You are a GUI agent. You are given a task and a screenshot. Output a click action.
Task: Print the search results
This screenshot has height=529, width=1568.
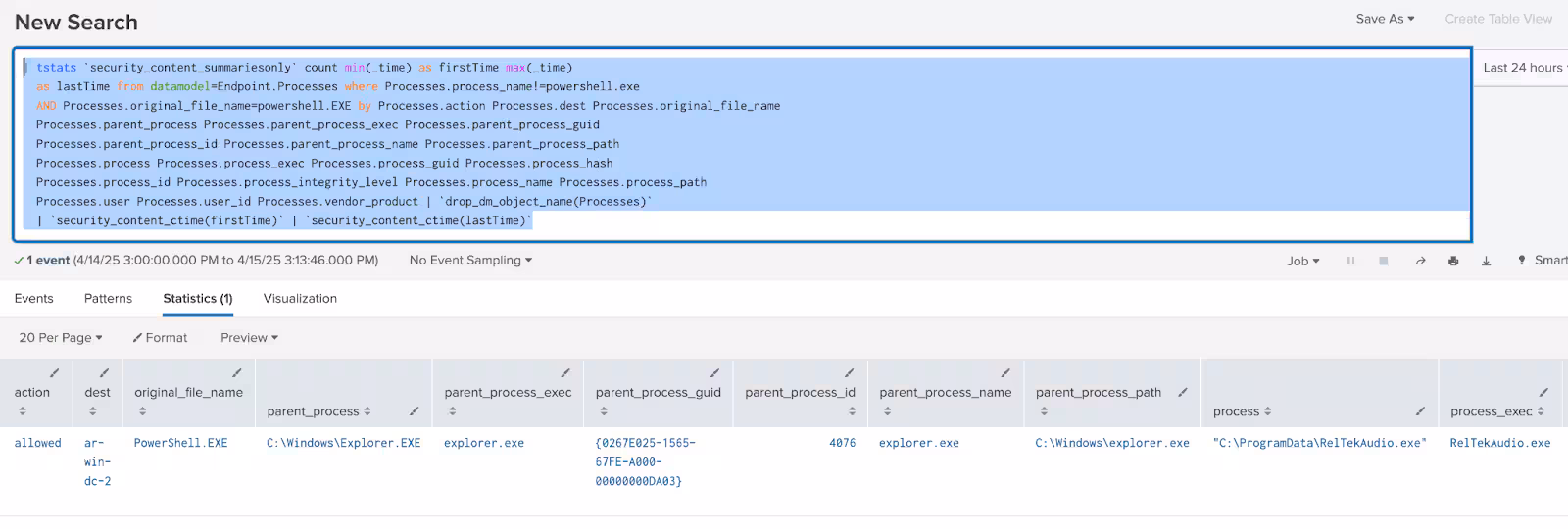tap(1453, 261)
